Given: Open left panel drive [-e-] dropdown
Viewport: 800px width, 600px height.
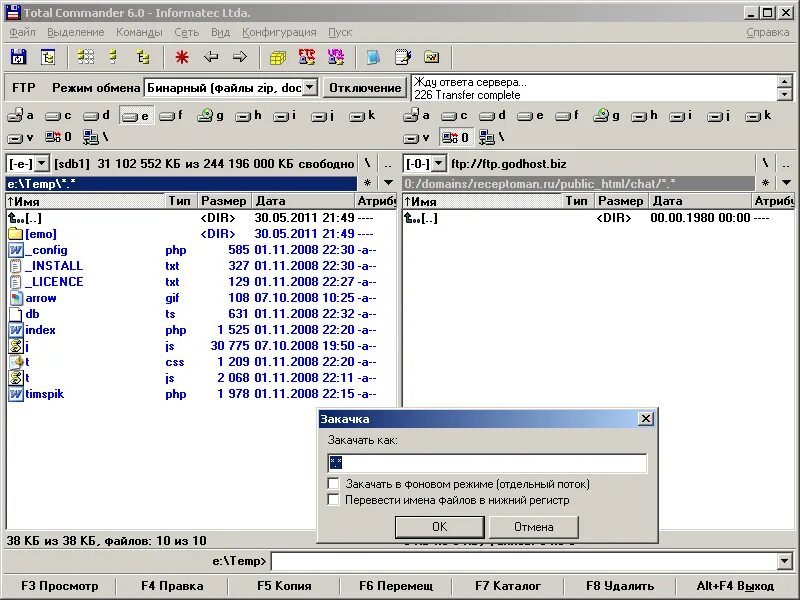Looking at the screenshot, I should click(x=42, y=164).
